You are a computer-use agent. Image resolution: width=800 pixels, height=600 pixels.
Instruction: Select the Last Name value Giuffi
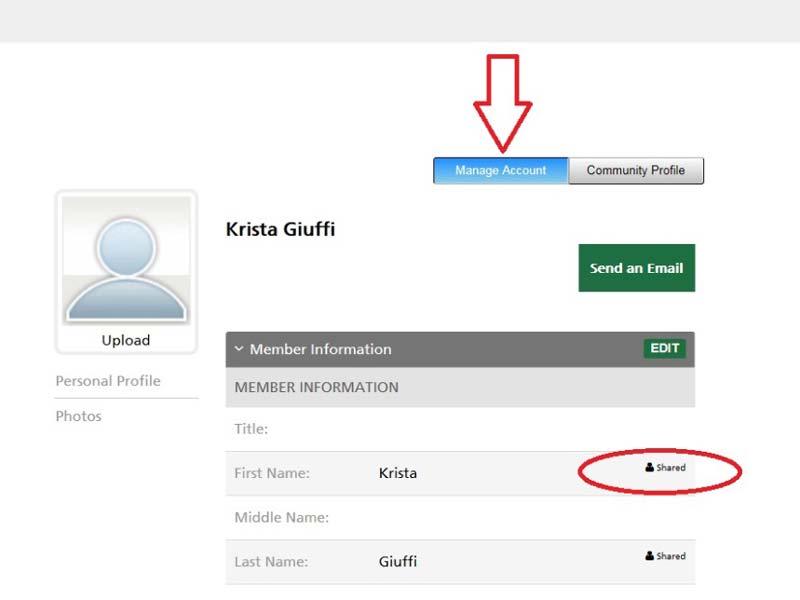pos(398,562)
